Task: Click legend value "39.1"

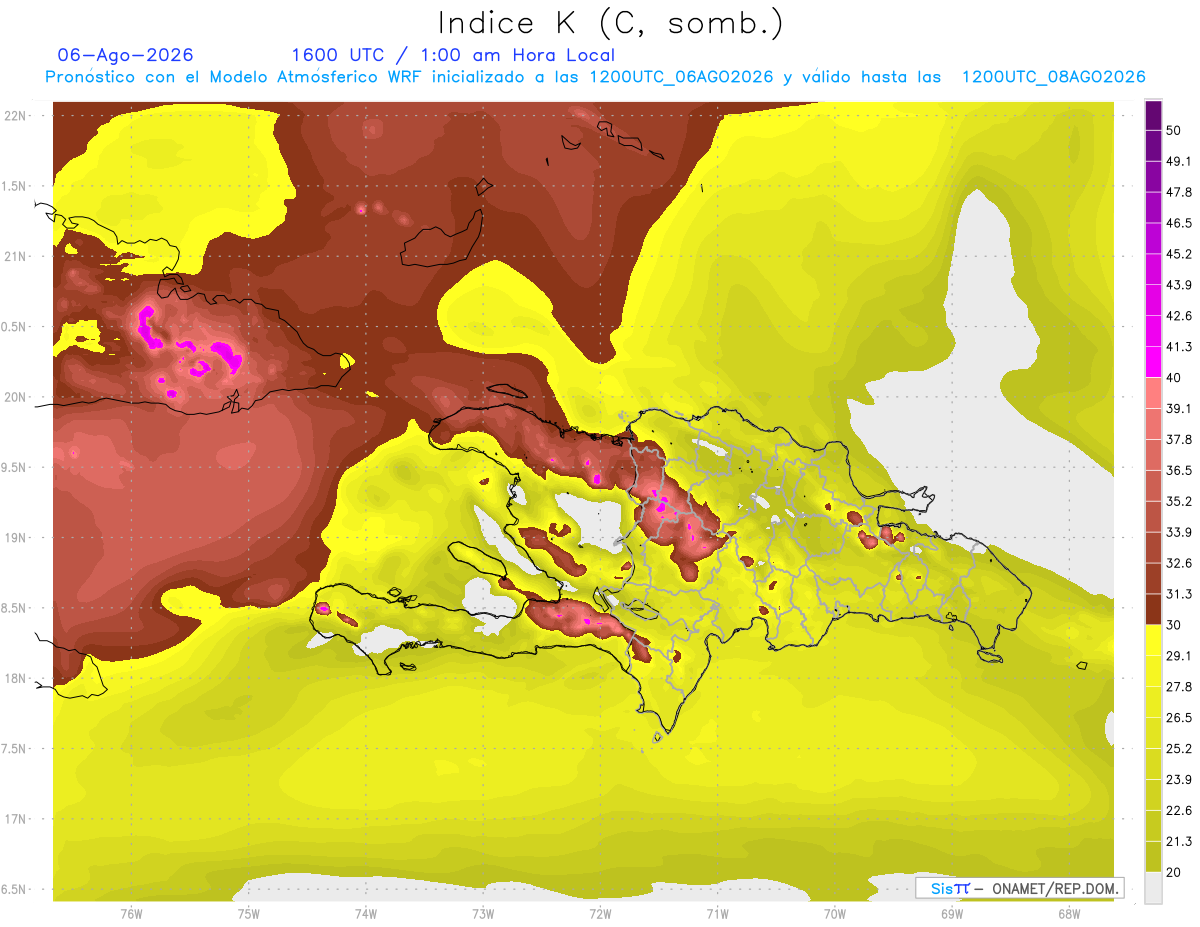Action: click(1179, 408)
